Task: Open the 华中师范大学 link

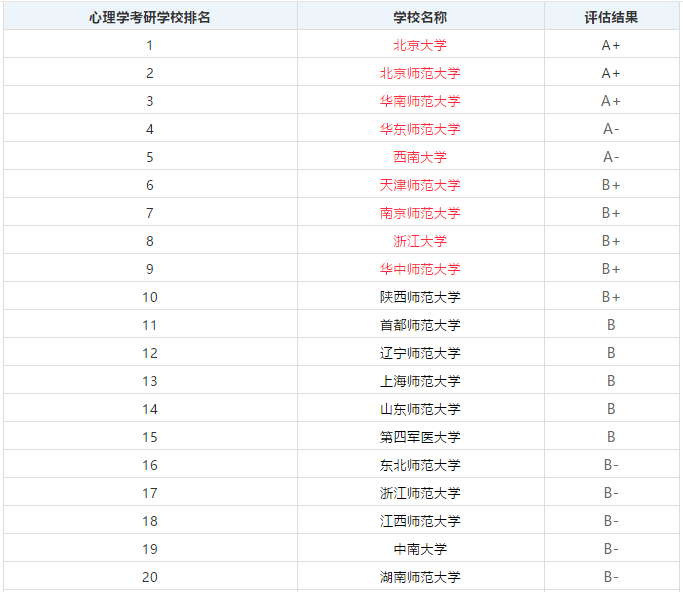Action: coord(420,269)
